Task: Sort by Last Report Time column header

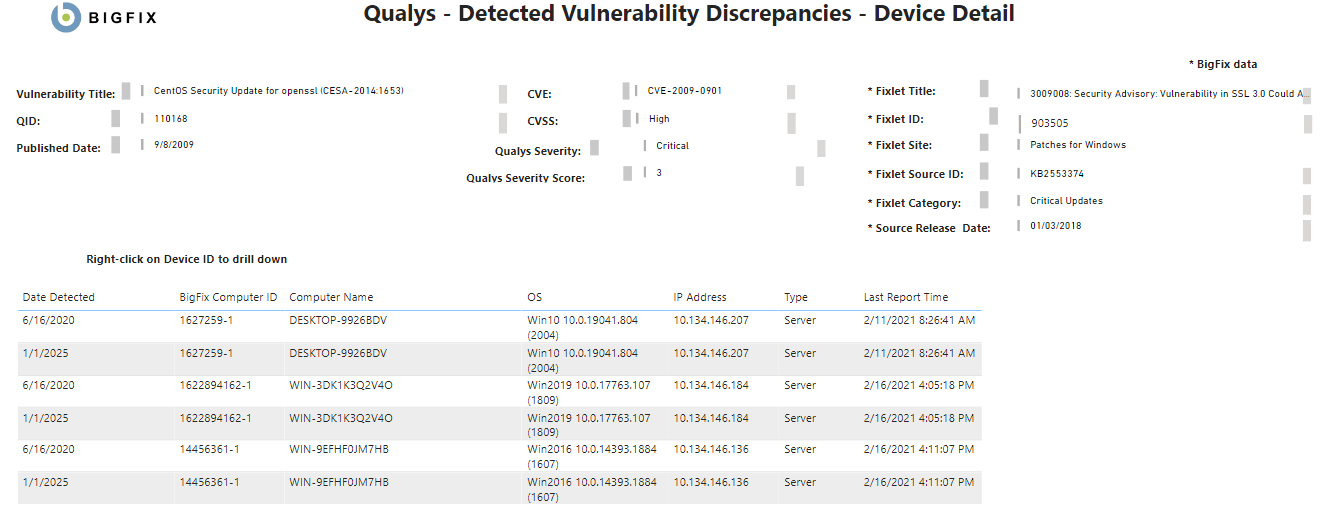Action: (906, 297)
